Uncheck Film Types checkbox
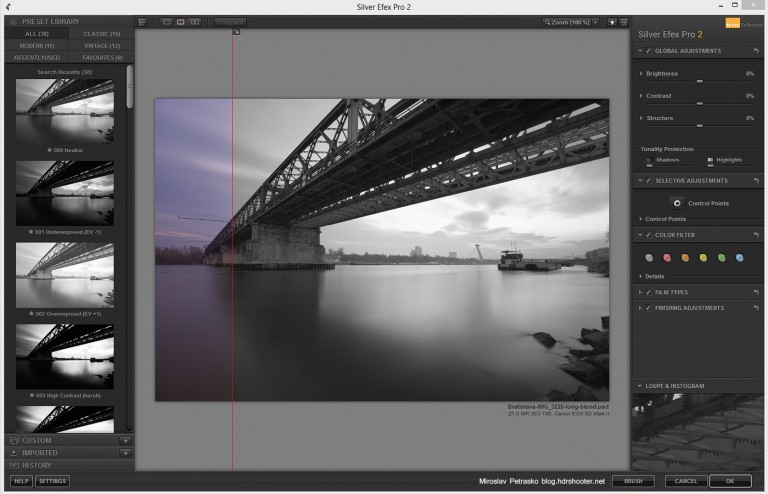 click(648, 292)
